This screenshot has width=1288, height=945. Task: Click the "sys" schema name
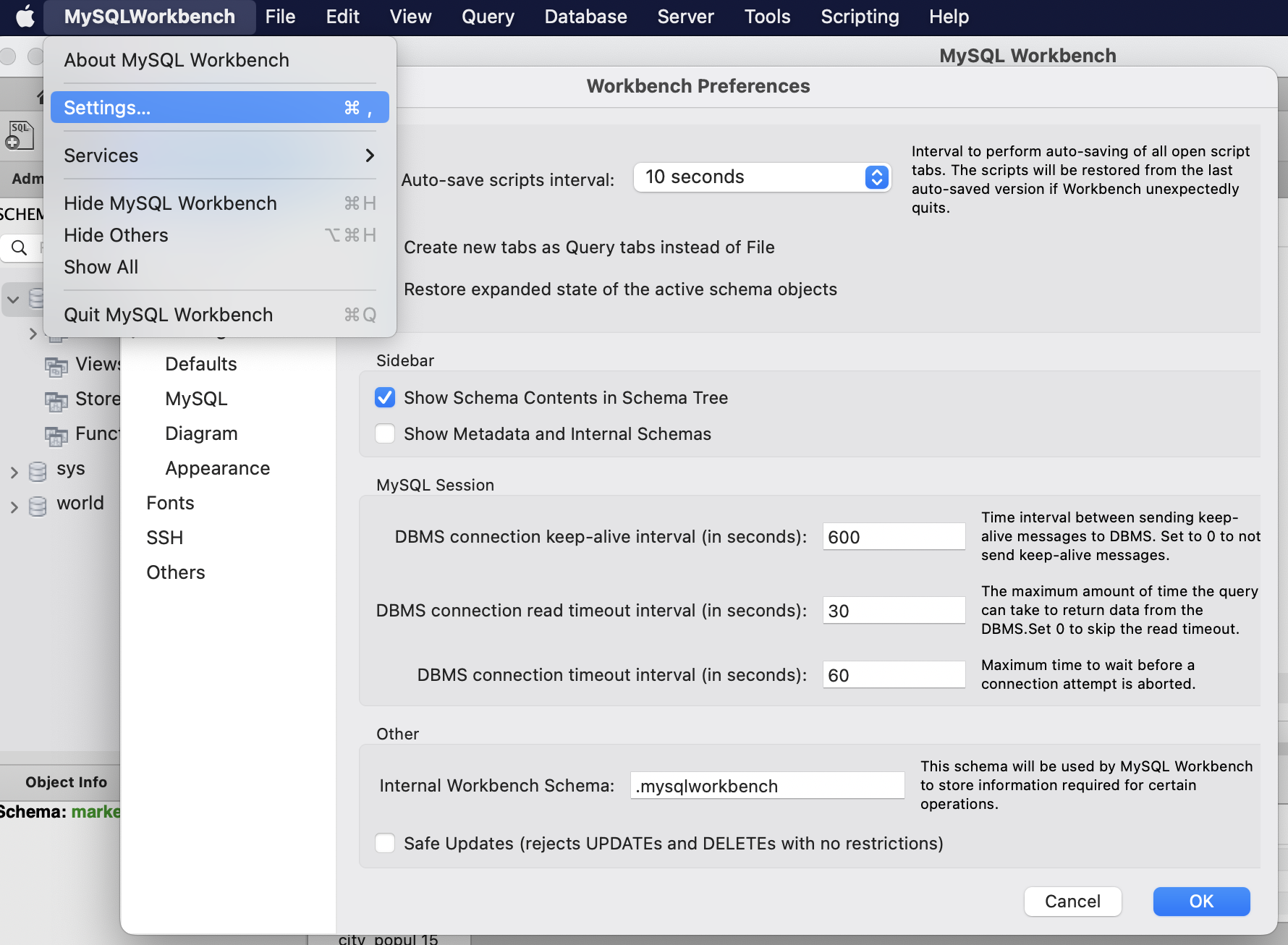click(x=71, y=469)
